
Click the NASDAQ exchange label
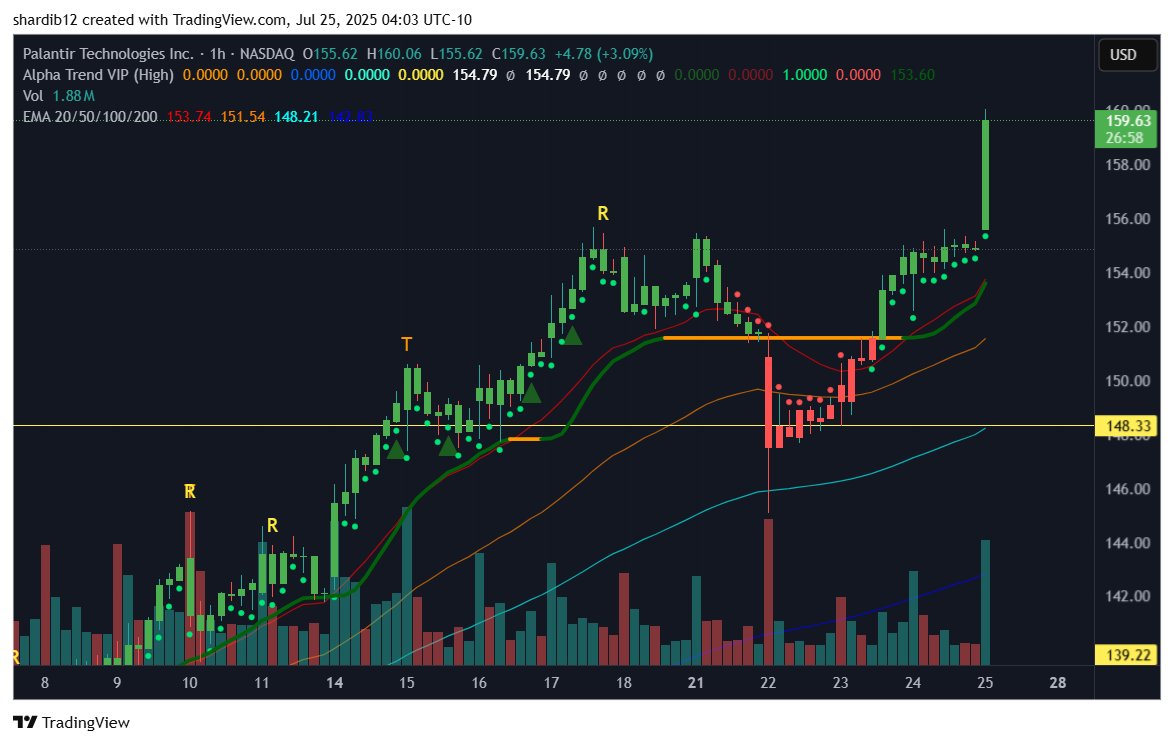267,54
